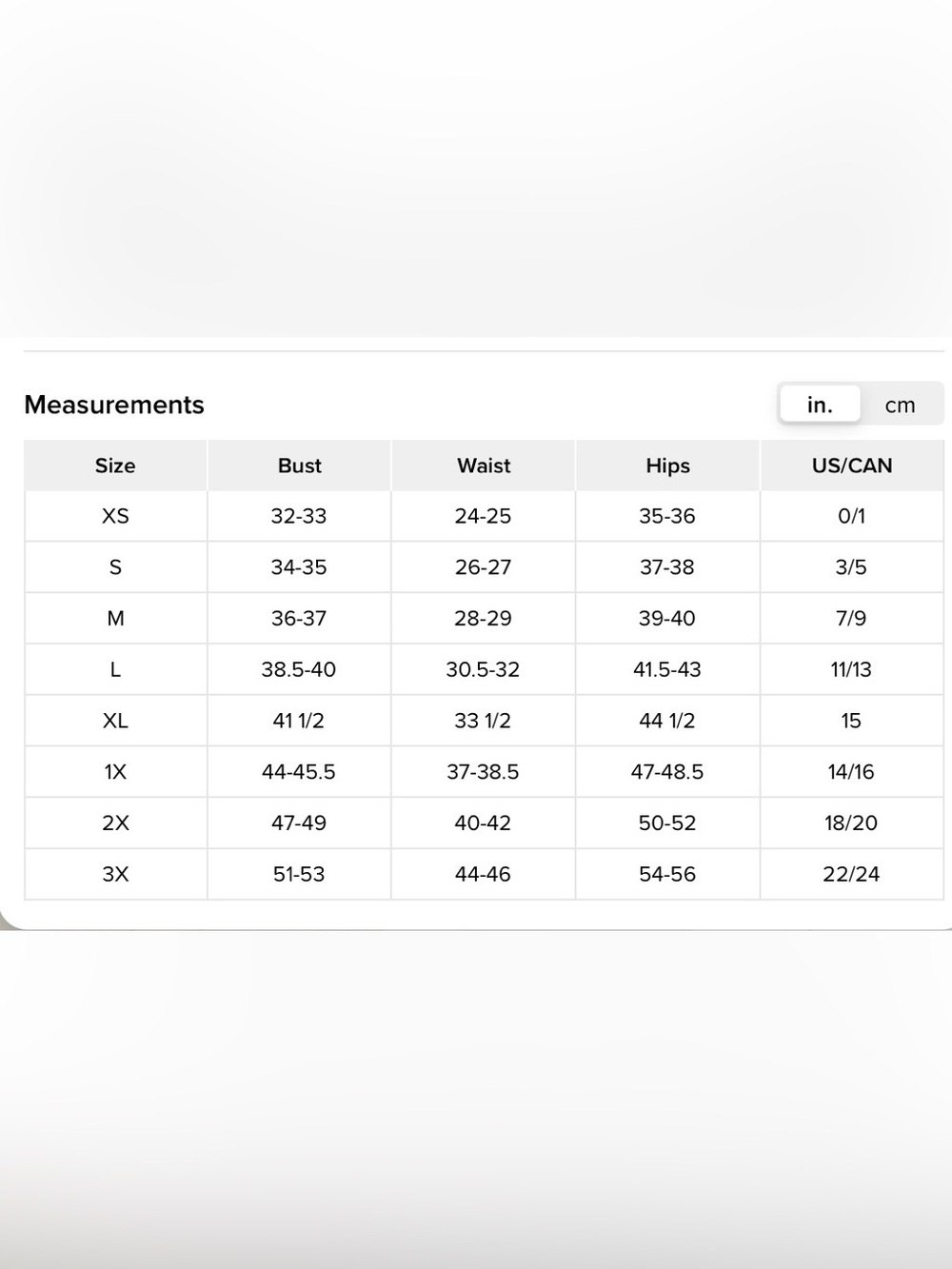Viewport: 952px width, 1269px height.
Task: Select the Hips column header
Action: [x=667, y=466]
